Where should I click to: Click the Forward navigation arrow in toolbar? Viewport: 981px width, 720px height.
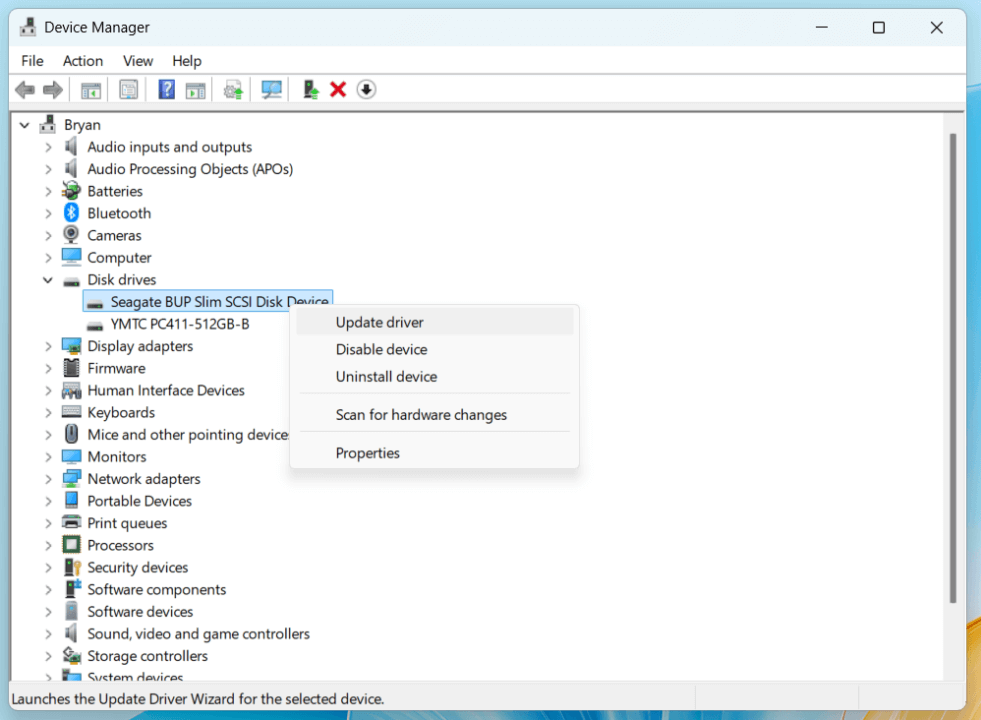coord(52,89)
